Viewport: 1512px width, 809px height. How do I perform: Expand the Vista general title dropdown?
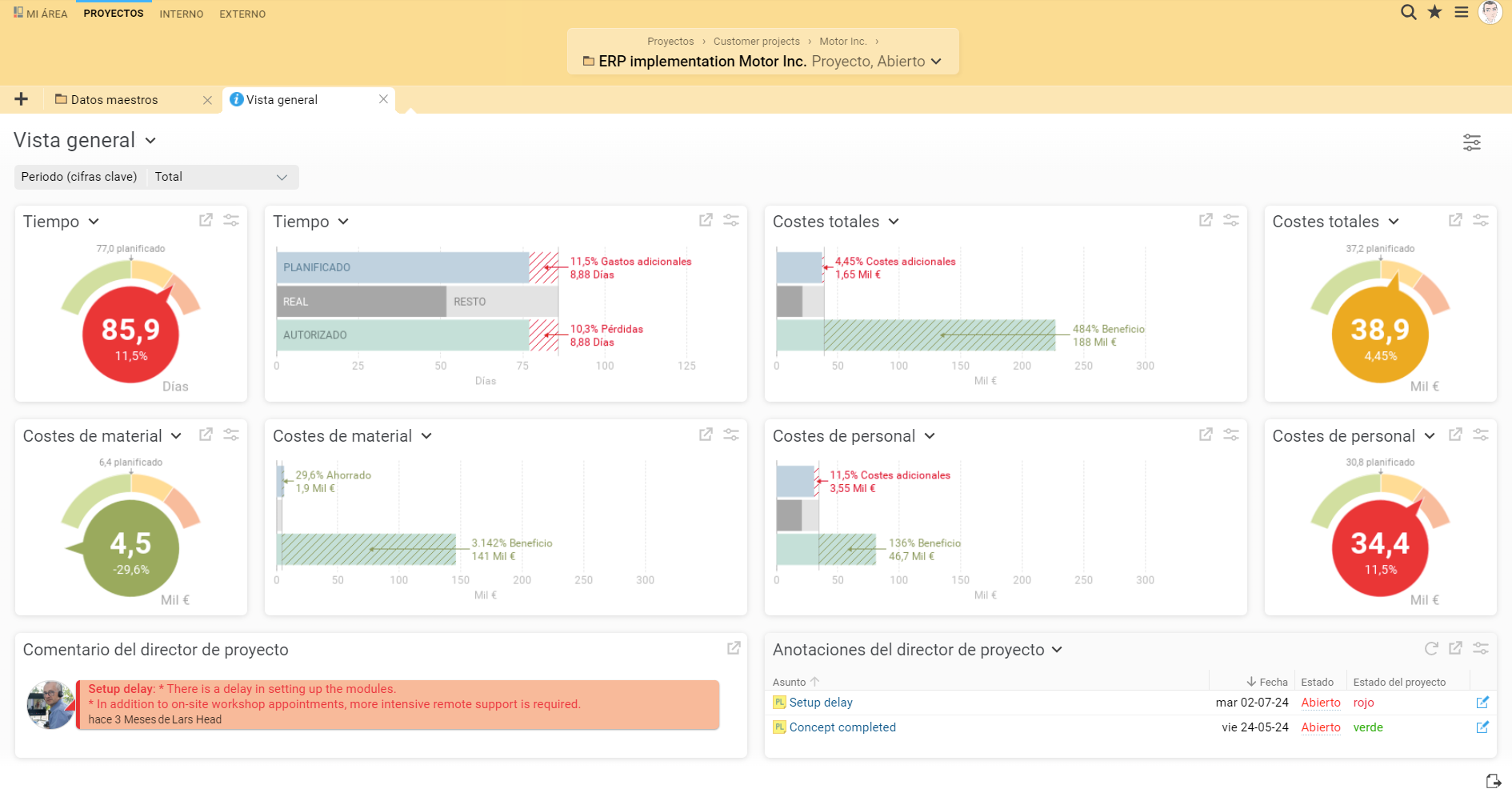(x=150, y=141)
